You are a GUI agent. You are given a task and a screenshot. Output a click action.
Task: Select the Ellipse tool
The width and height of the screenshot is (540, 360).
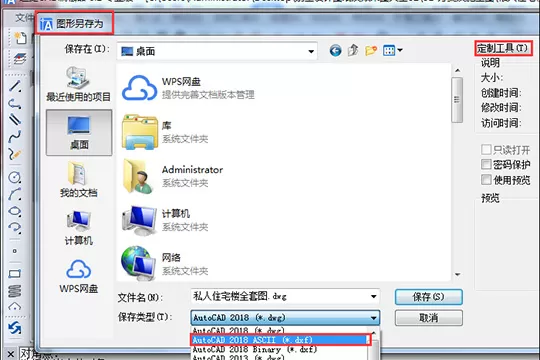pos(15,211)
